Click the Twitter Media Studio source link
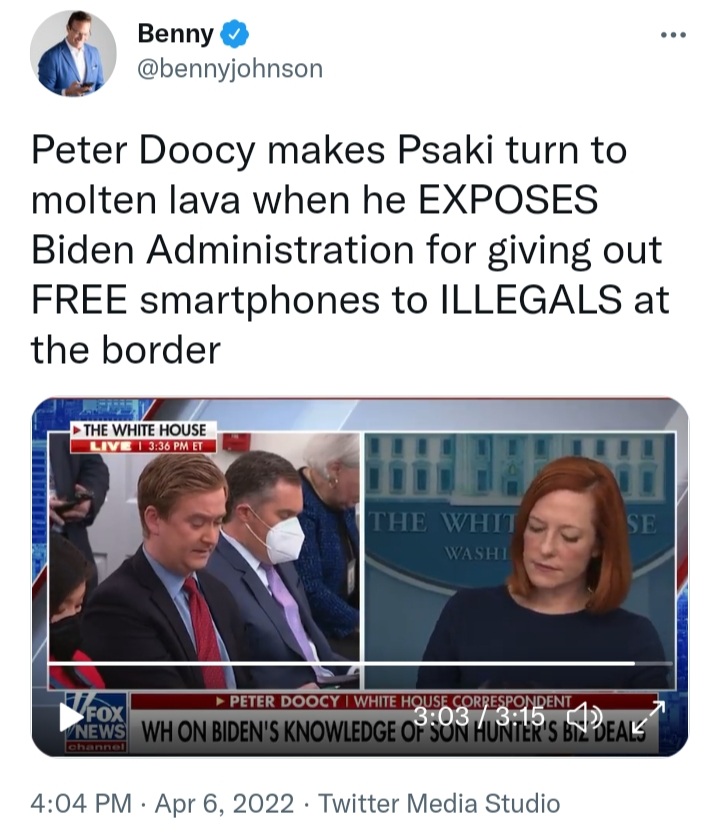This screenshot has height=840, width=720. click(x=439, y=804)
